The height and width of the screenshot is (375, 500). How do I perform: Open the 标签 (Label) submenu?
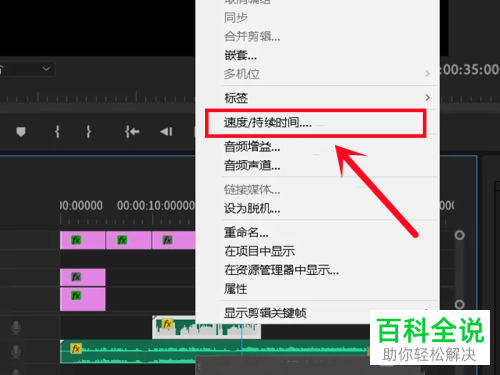pos(236,98)
